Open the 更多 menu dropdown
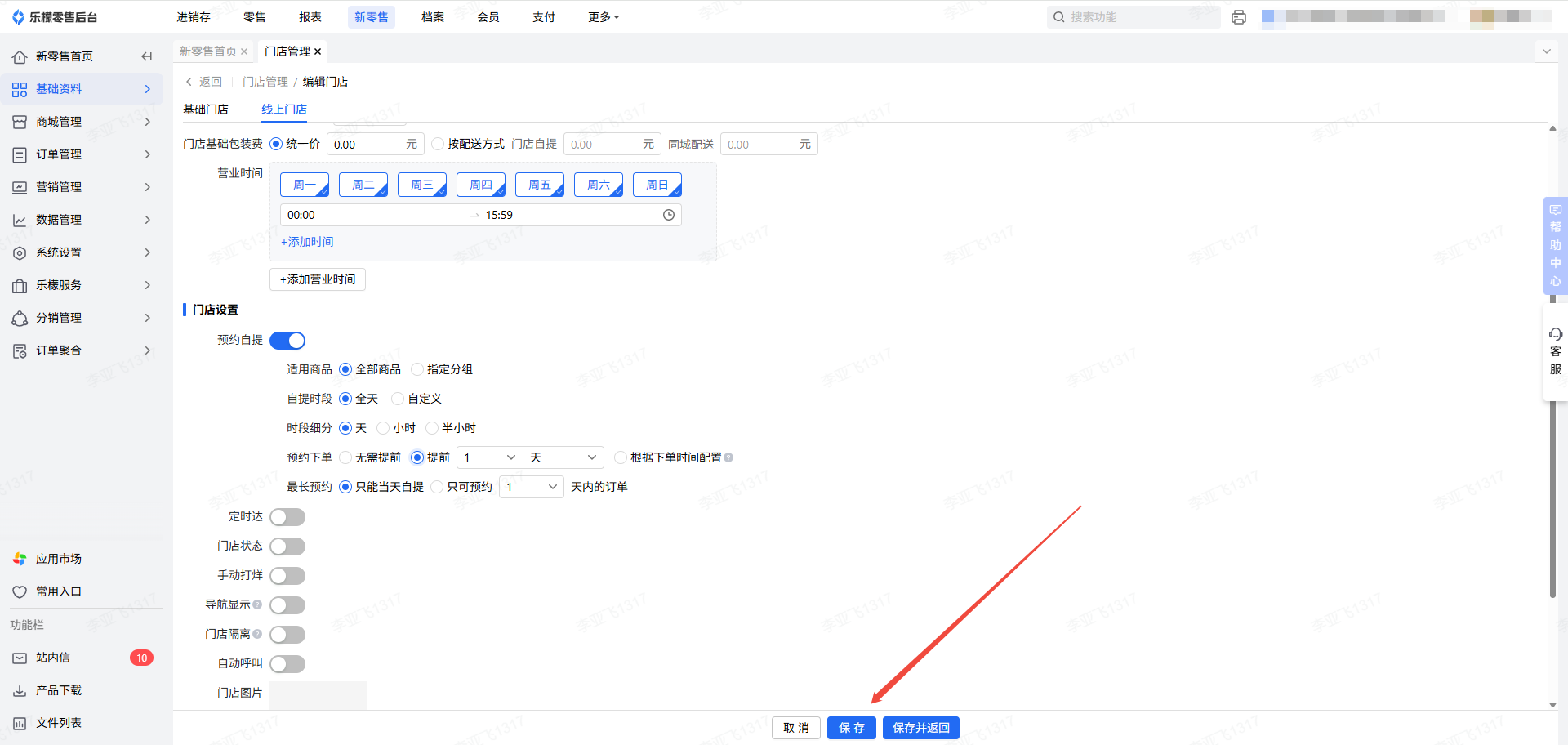The height and width of the screenshot is (745, 1568). pyautogui.click(x=604, y=17)
